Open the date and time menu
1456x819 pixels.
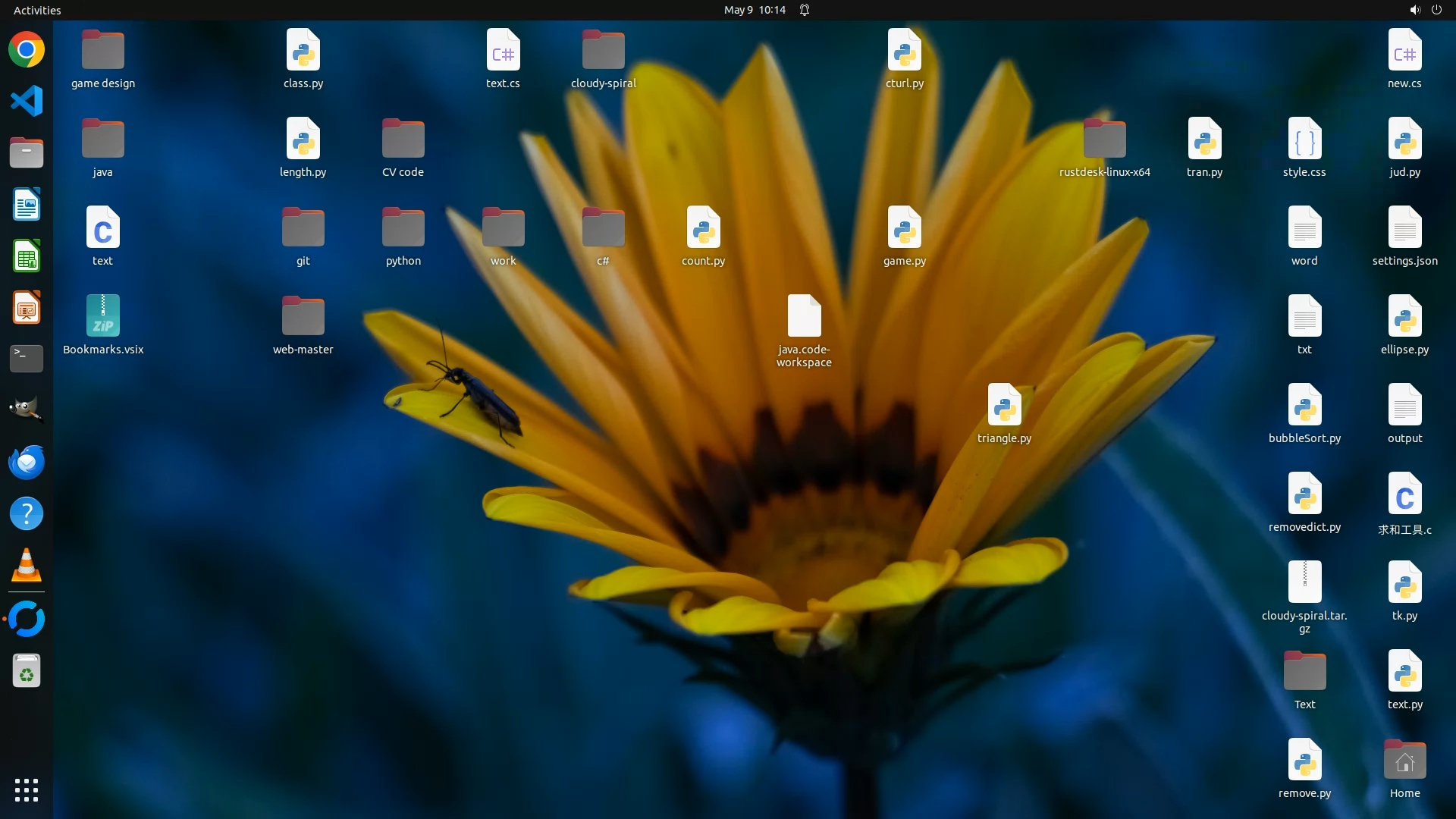[754, 10]
